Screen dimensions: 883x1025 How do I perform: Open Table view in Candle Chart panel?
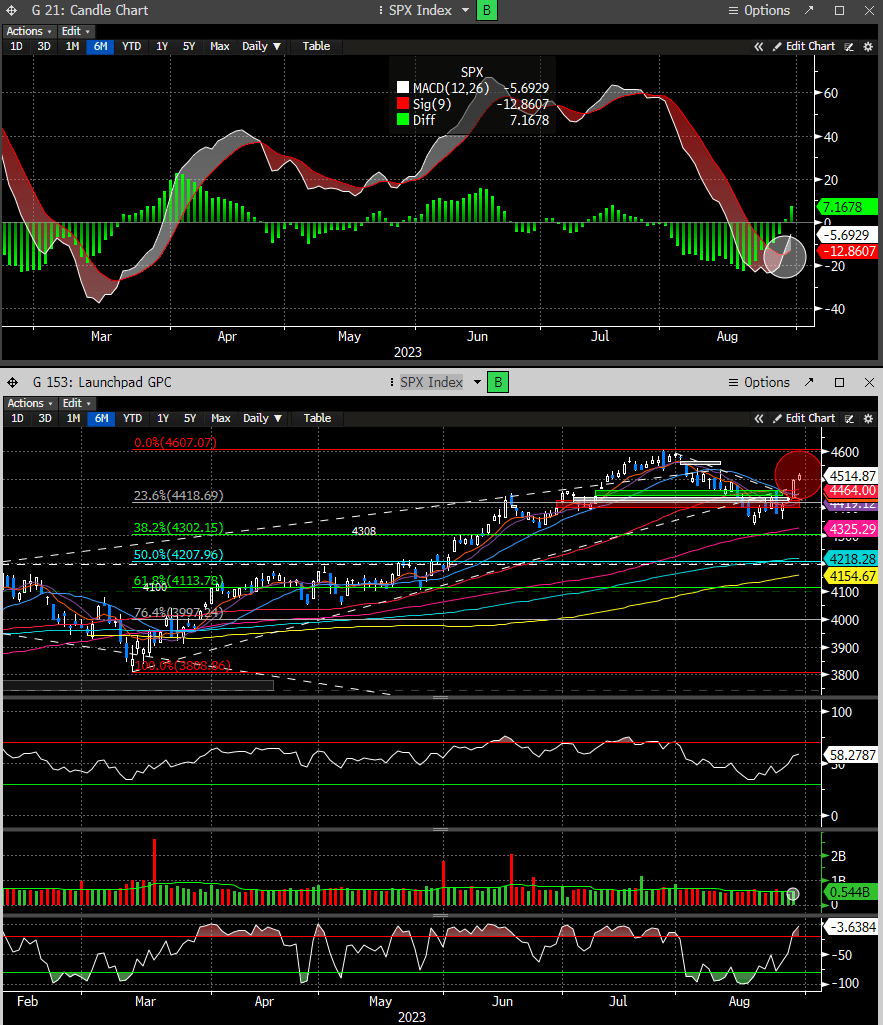pos(316,46)
